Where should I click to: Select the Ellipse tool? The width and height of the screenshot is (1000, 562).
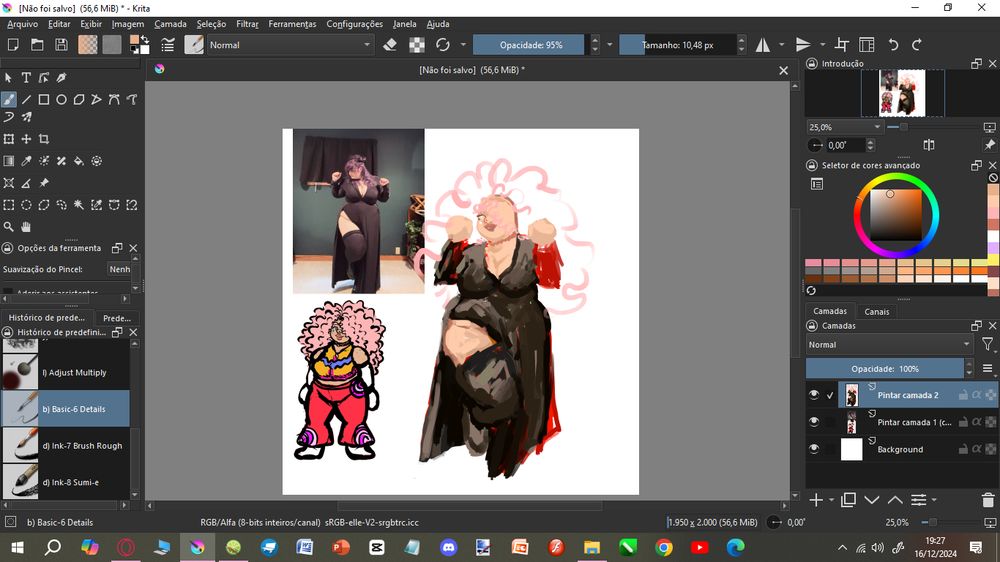[x=61, y=100]
